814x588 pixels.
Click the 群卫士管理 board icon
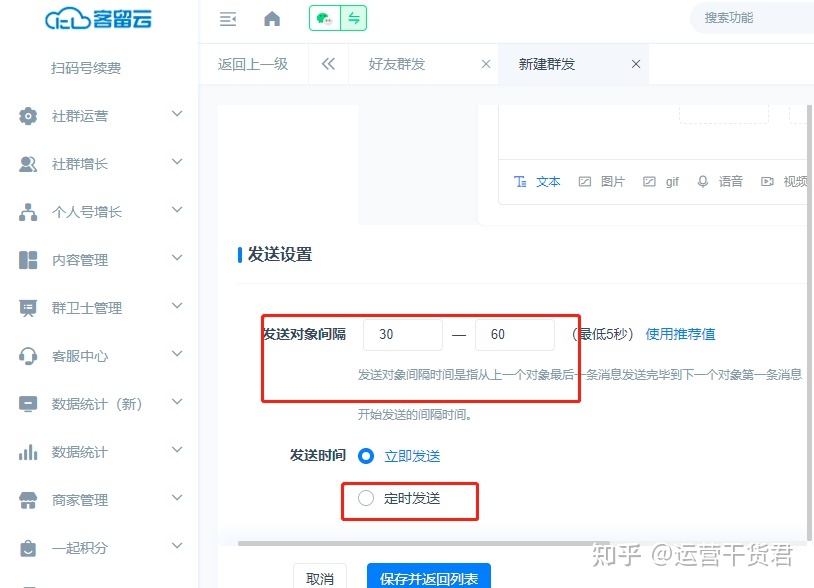point(28,308)
